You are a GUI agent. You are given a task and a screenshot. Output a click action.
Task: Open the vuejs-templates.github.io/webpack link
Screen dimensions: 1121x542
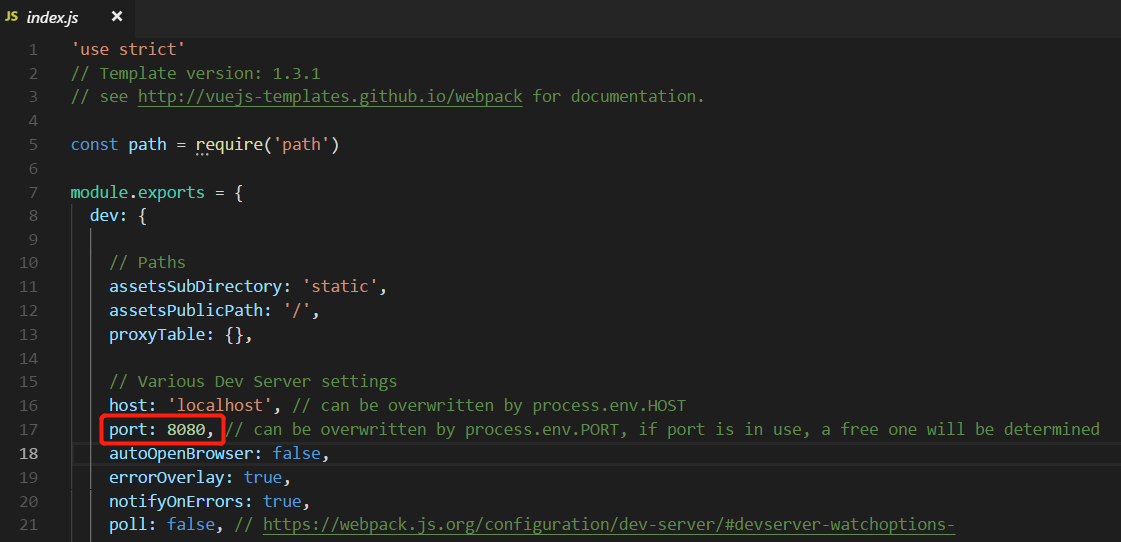pyautogui.click(x=330, y=97)
